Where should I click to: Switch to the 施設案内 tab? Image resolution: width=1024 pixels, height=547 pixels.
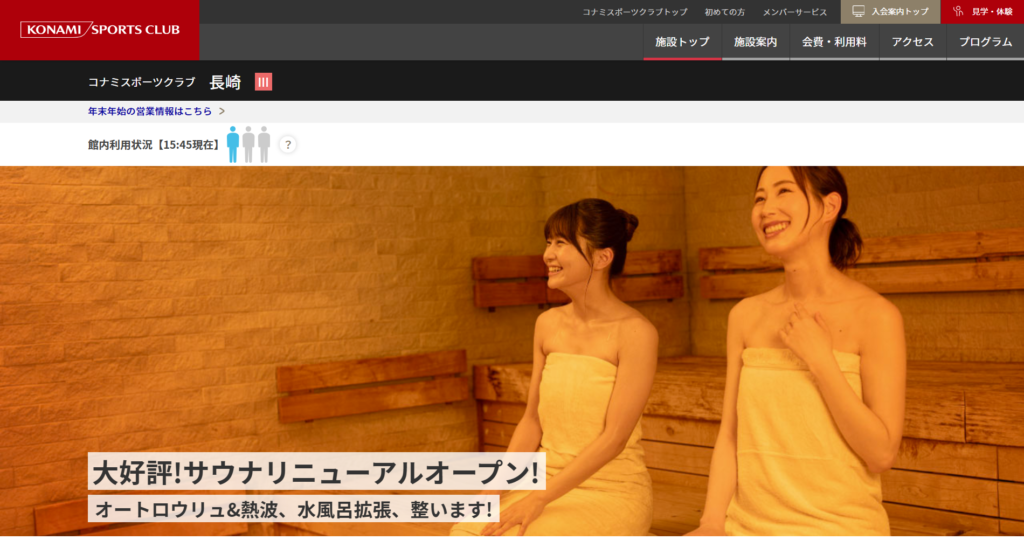pyautogui.click(x=755, y=42)
